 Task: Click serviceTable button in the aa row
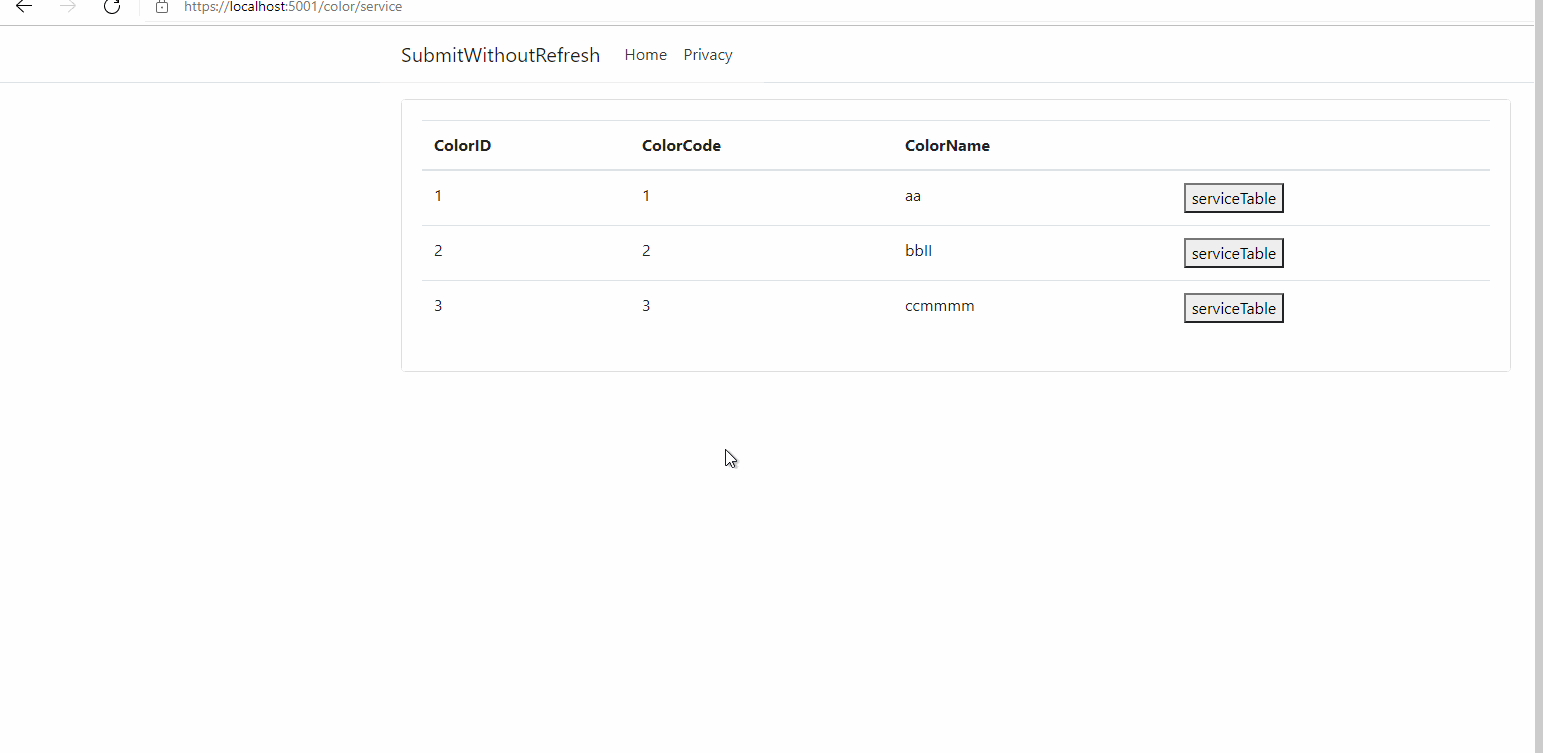point(1233,198)
